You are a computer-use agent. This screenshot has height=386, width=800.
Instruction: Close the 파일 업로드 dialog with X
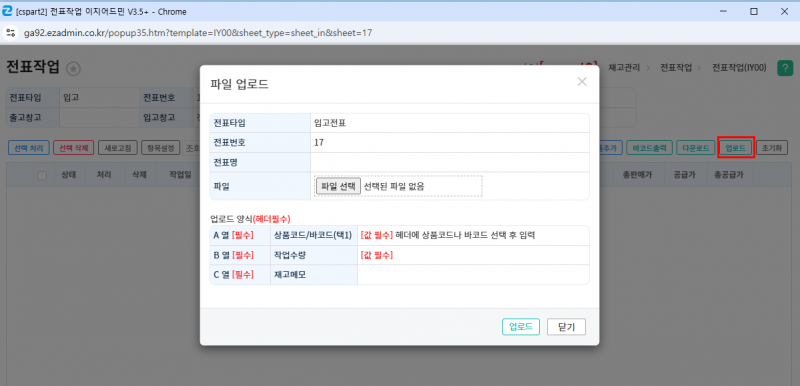click(x=582, y=82)
